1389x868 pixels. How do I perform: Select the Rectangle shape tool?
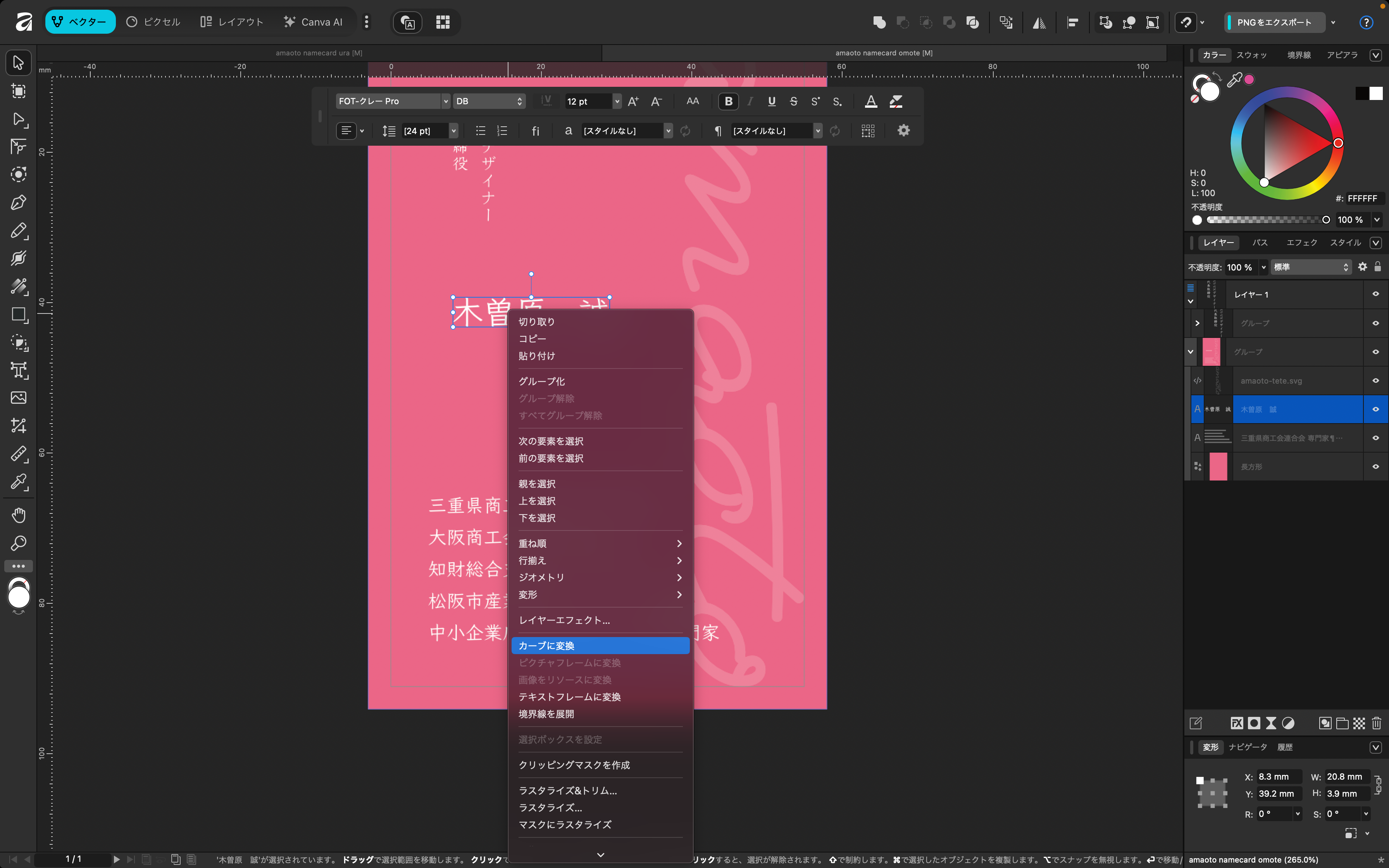(18, 315)
